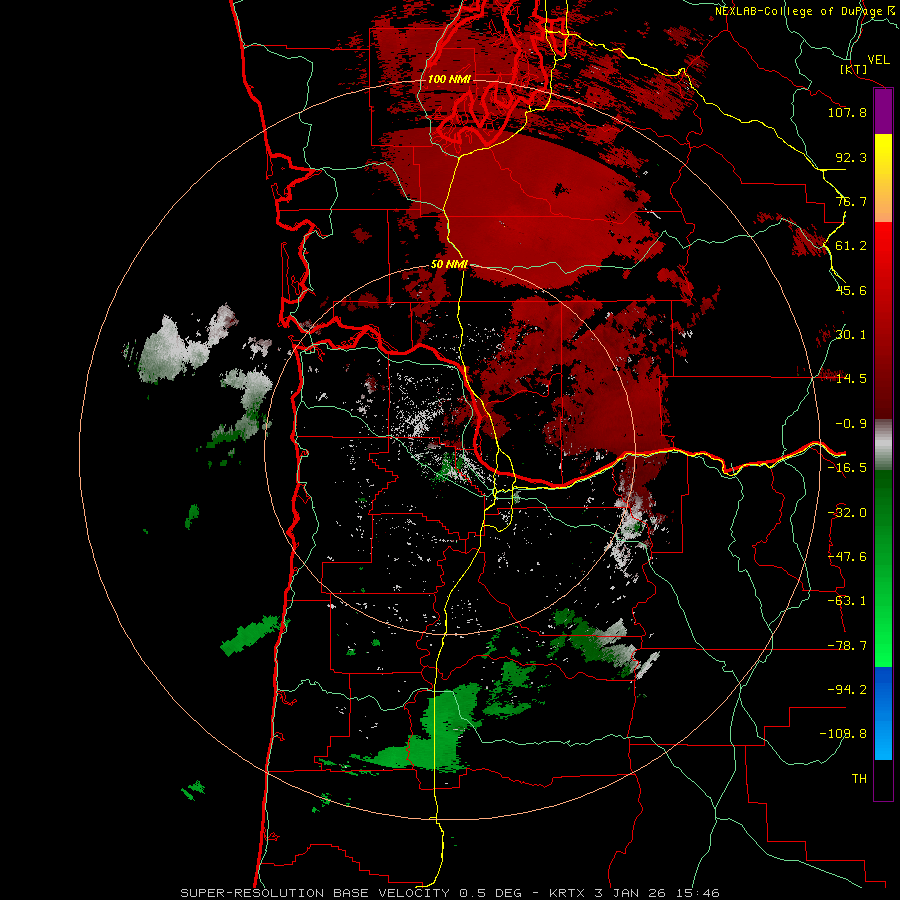The width and height of the screenshot is (900, 900).
Task: Click the 45.6 velocity scale value
Action: coord(851,290)
